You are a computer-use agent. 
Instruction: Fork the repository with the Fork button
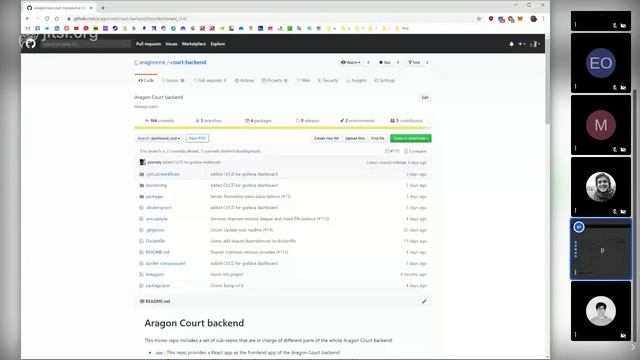pos(414,62)
